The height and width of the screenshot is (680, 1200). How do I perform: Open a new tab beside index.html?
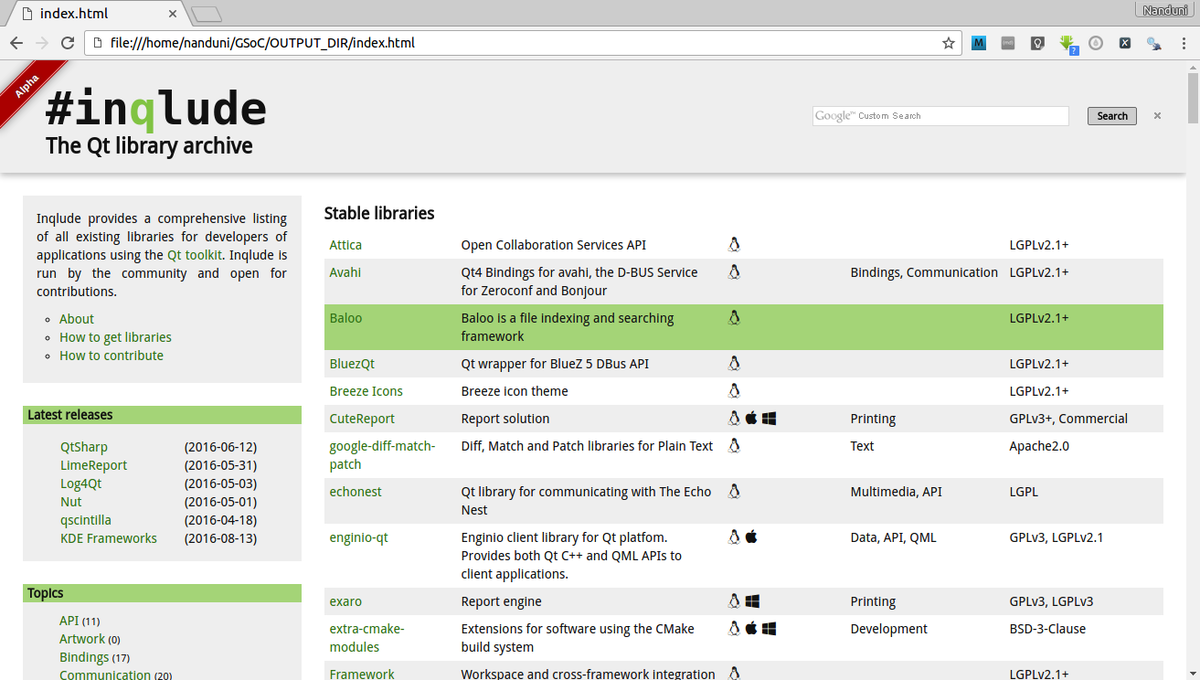[206, 13]
